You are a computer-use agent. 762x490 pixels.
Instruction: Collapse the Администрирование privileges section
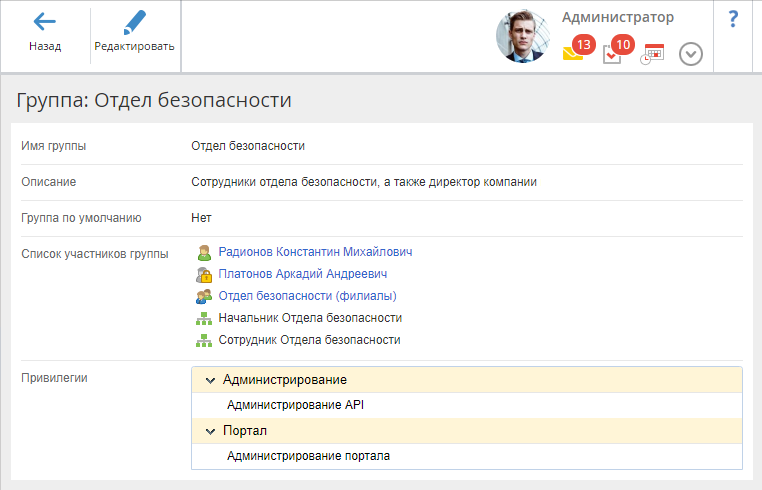[x=210, y=380]
